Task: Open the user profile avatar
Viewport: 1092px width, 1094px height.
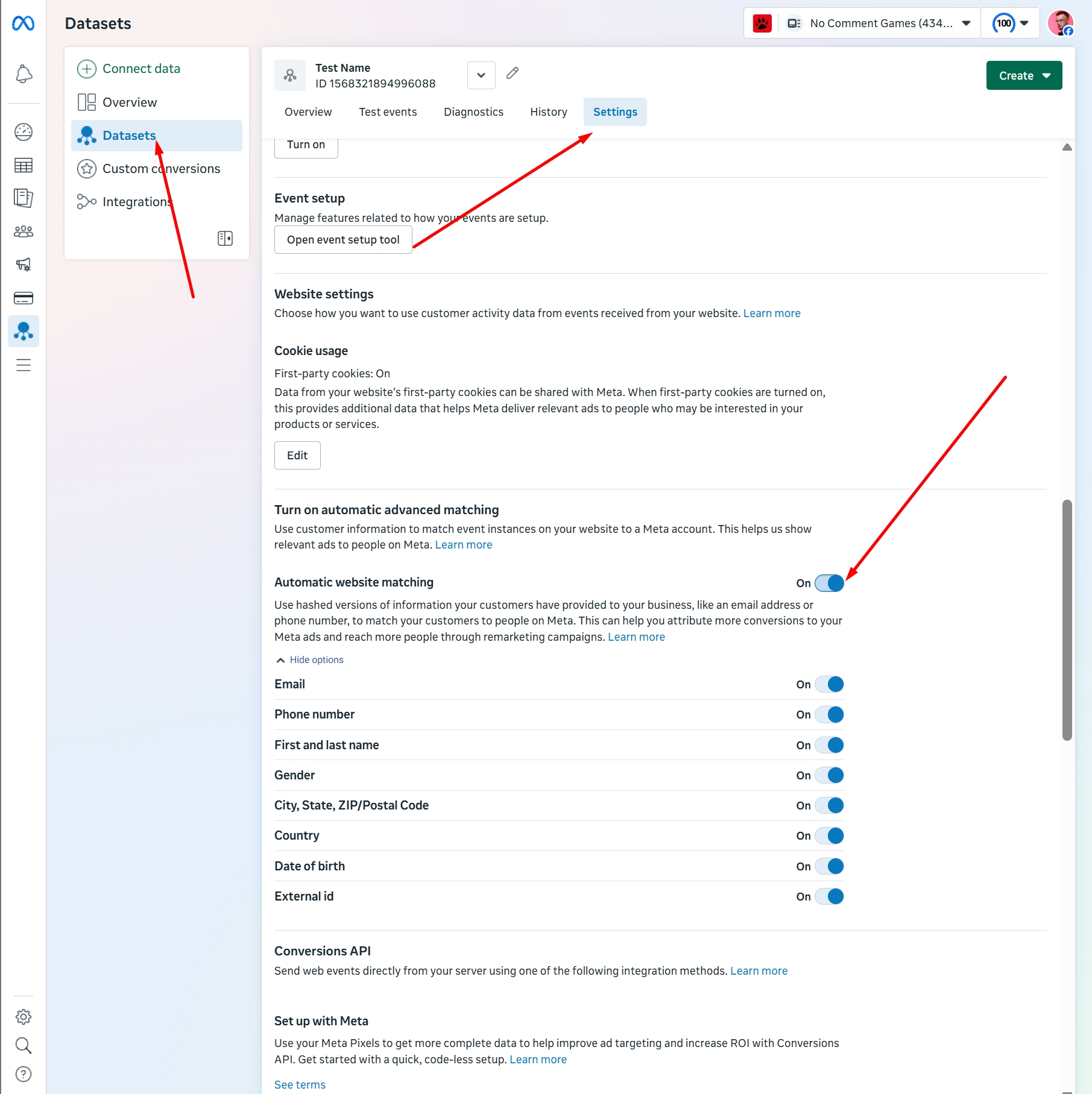Action: tap(1061, 24)
